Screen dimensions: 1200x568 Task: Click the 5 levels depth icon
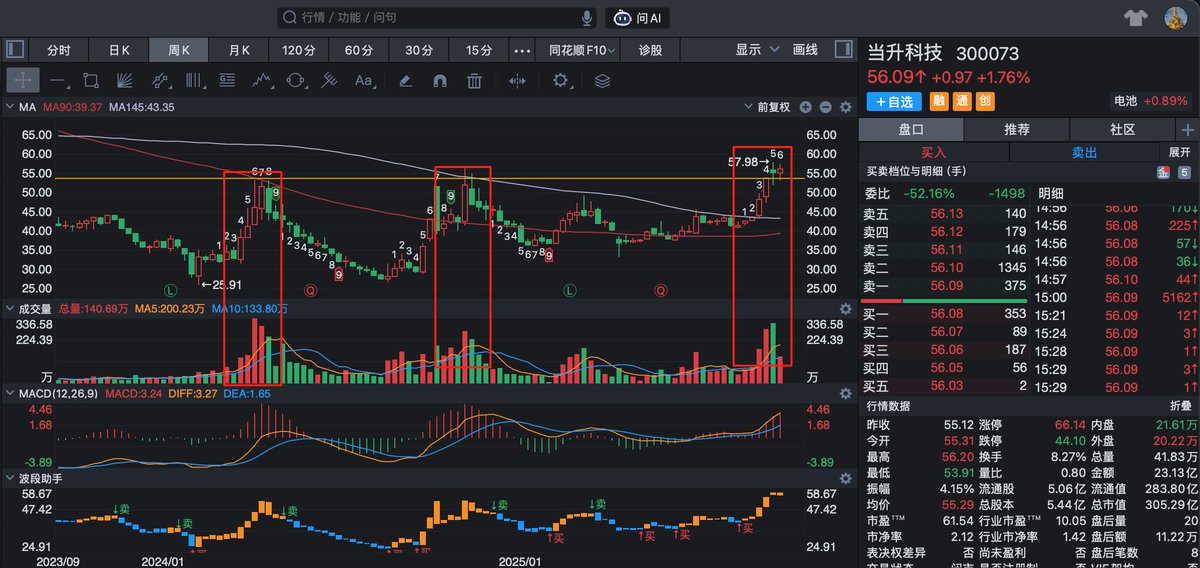[1182, 173]
